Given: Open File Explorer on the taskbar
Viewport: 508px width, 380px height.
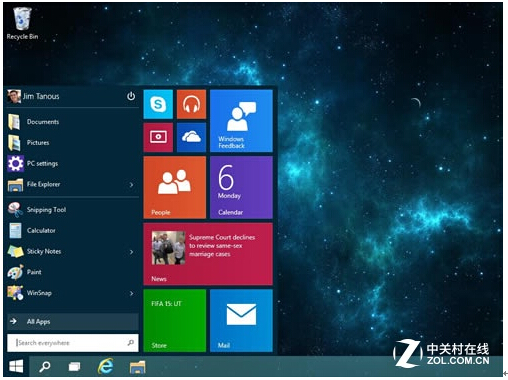Looking at the screenshot, I should [137, 367].
